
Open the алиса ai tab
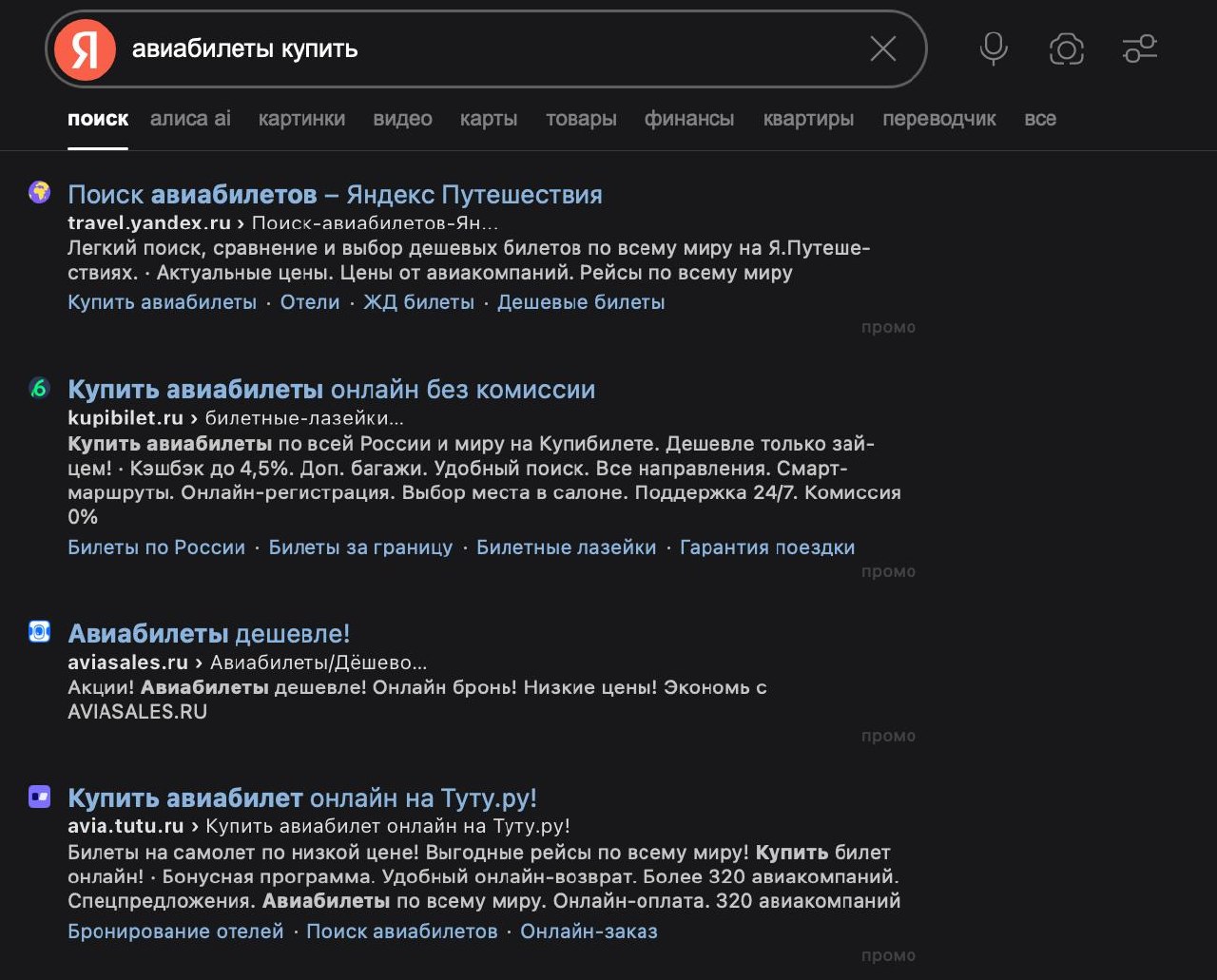[188, 118]
